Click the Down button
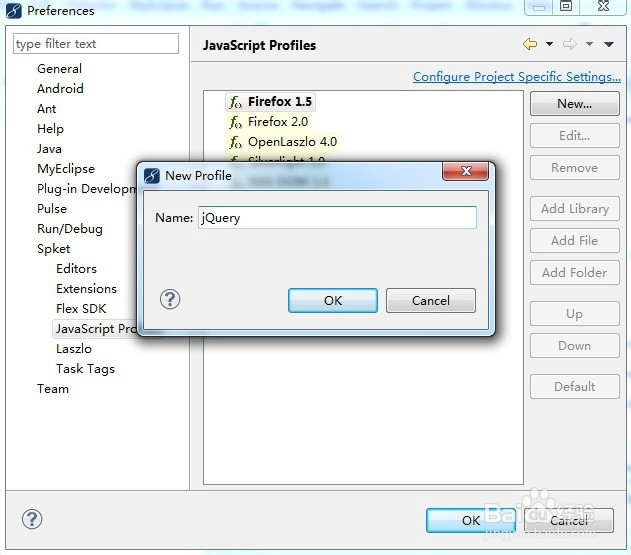The width and height of the screenshot is (631, 555). click(575, 345)
